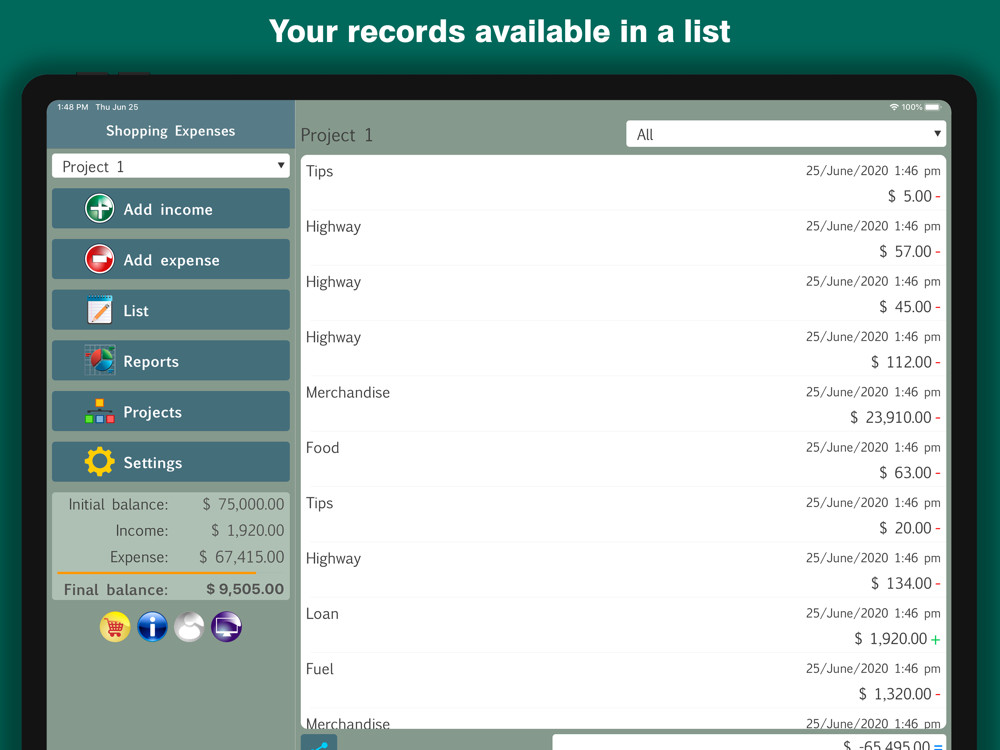Open the shopping cart store icon
Viewport: 1000px width, 750px height.
point(115,627)
